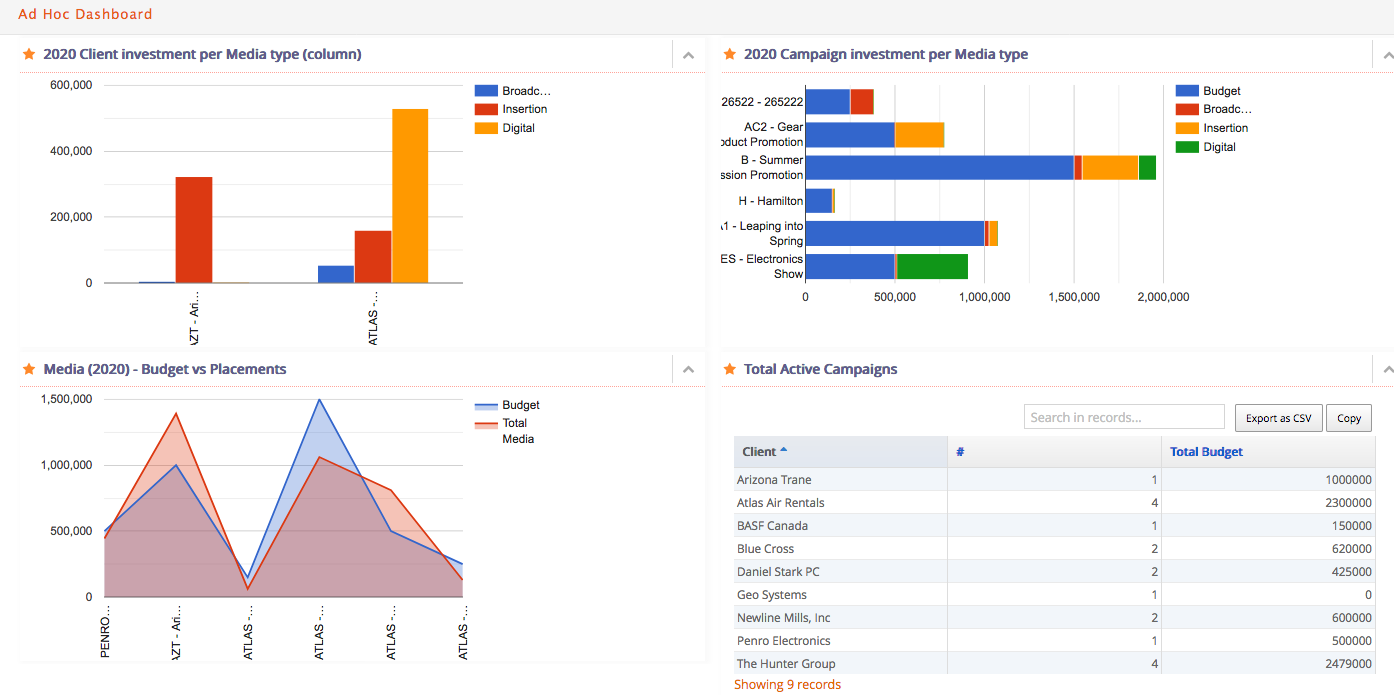Select the Arizona Trane row
The image size is (1394, 695).
pyautogui.click(x=1054, y=480)
